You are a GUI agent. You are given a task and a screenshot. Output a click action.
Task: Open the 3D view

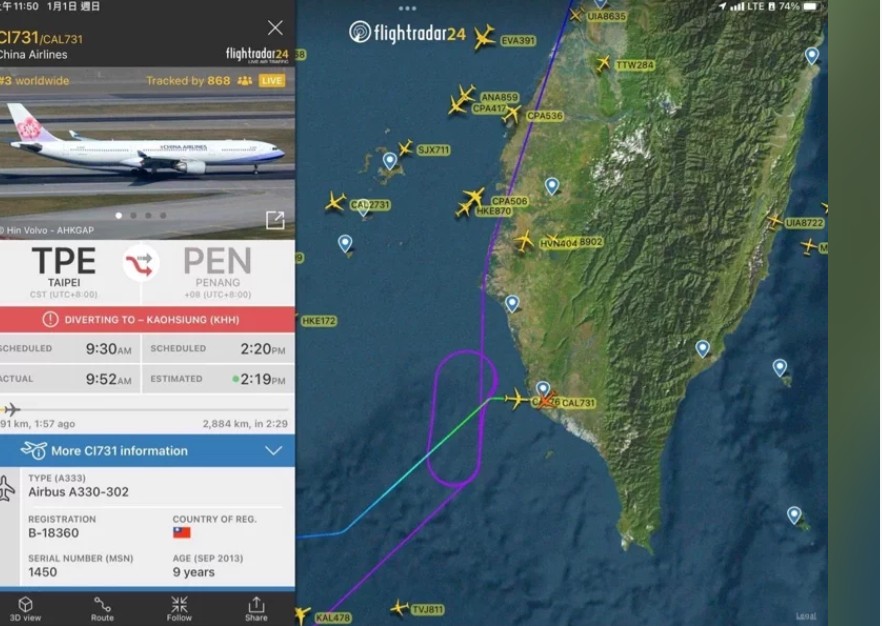click(25, 609)
